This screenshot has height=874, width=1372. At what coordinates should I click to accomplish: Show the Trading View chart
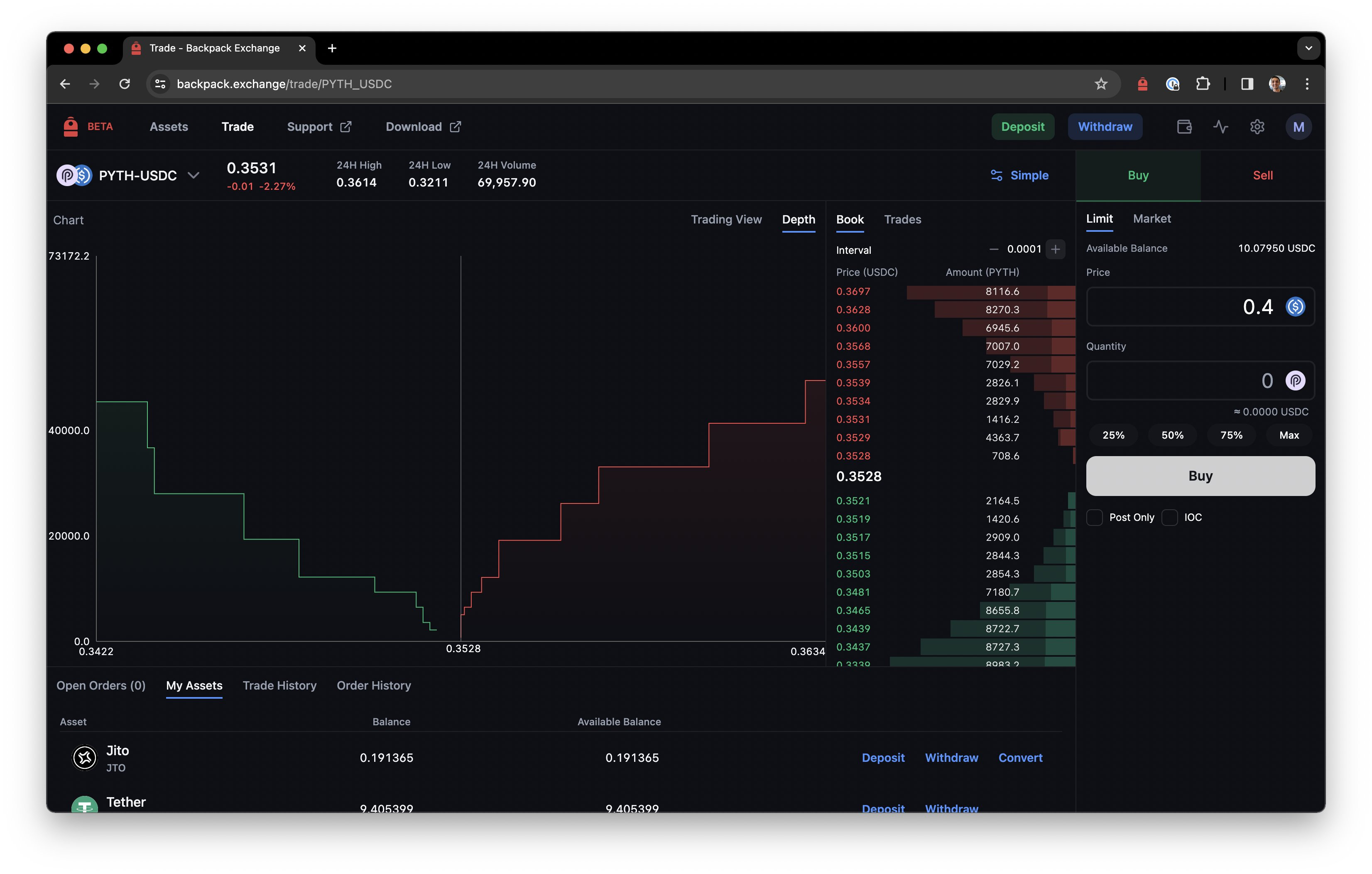click(x=726, y=219)
